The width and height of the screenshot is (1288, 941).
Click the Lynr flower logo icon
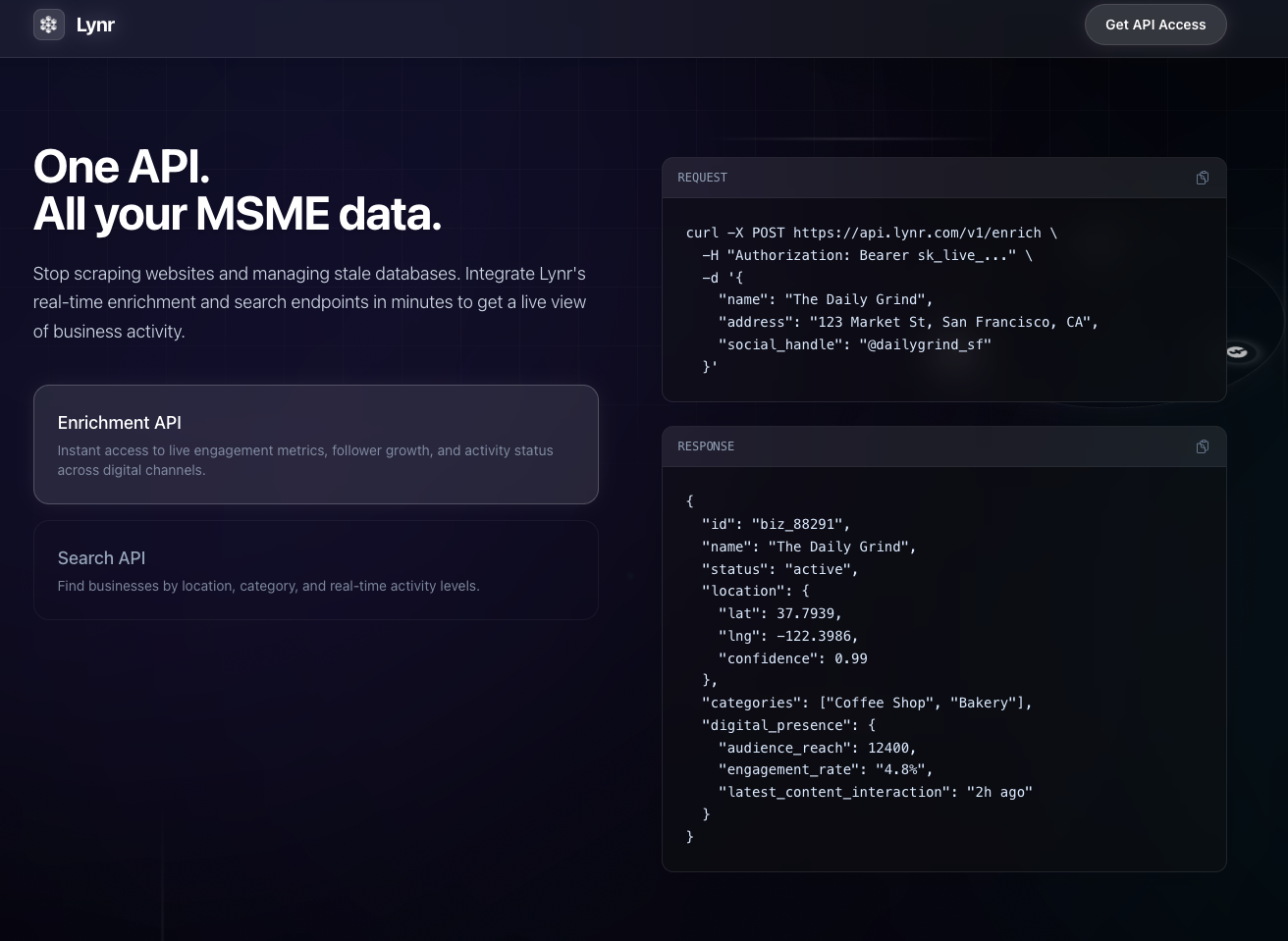pyautogui.click(x=48, y=24)
